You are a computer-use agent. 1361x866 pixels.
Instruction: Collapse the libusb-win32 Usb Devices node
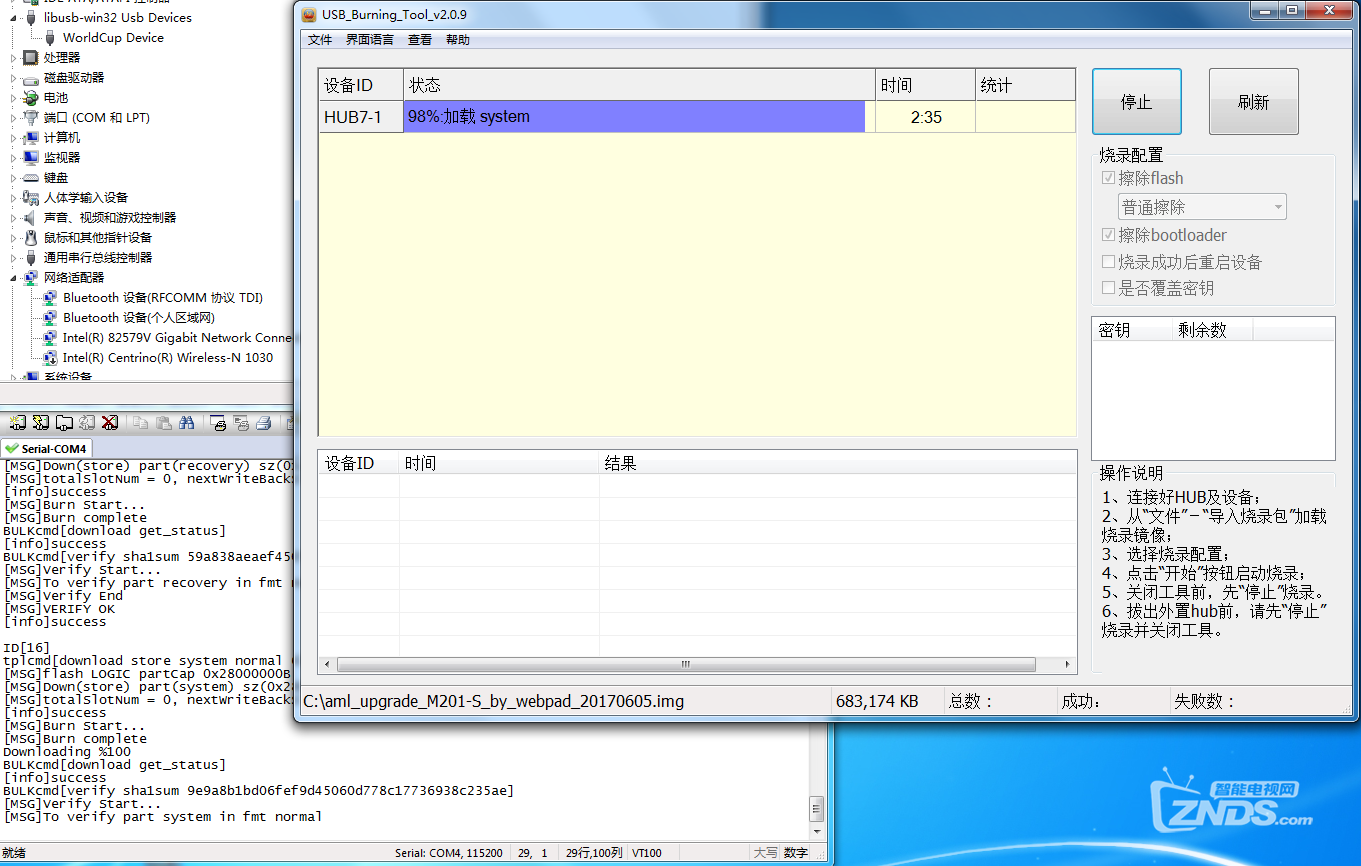14,18
